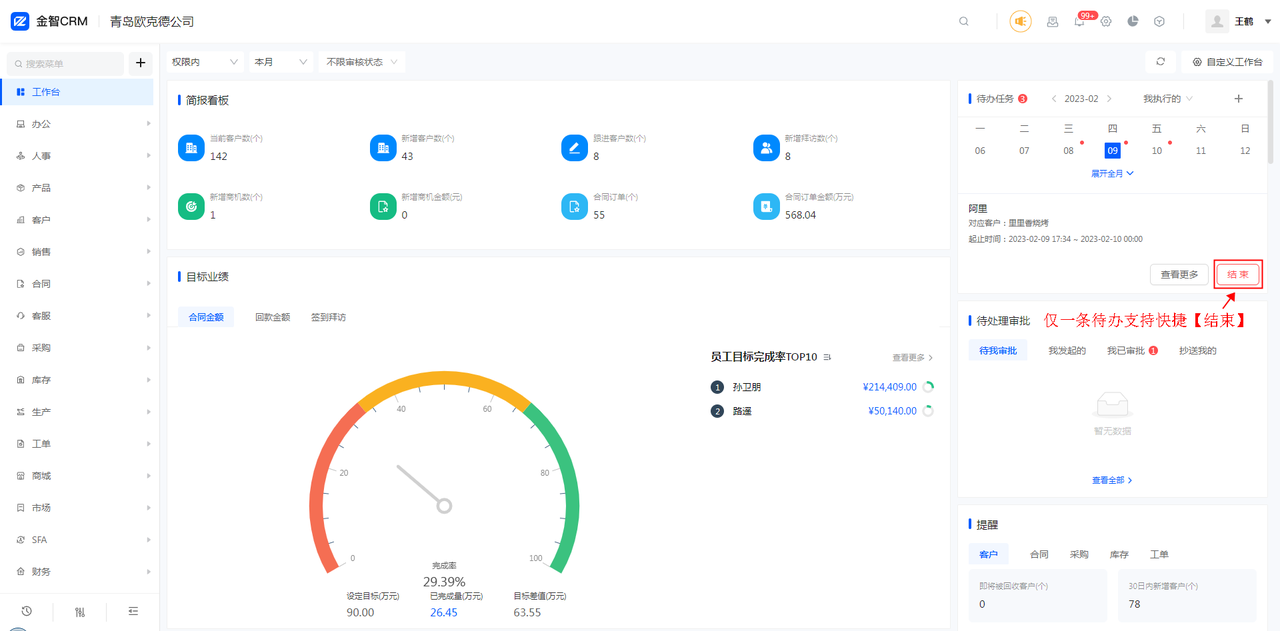1280x631 pixels.
Task: Click the search magnifier icon in header
Action: (x=964, y=21)
